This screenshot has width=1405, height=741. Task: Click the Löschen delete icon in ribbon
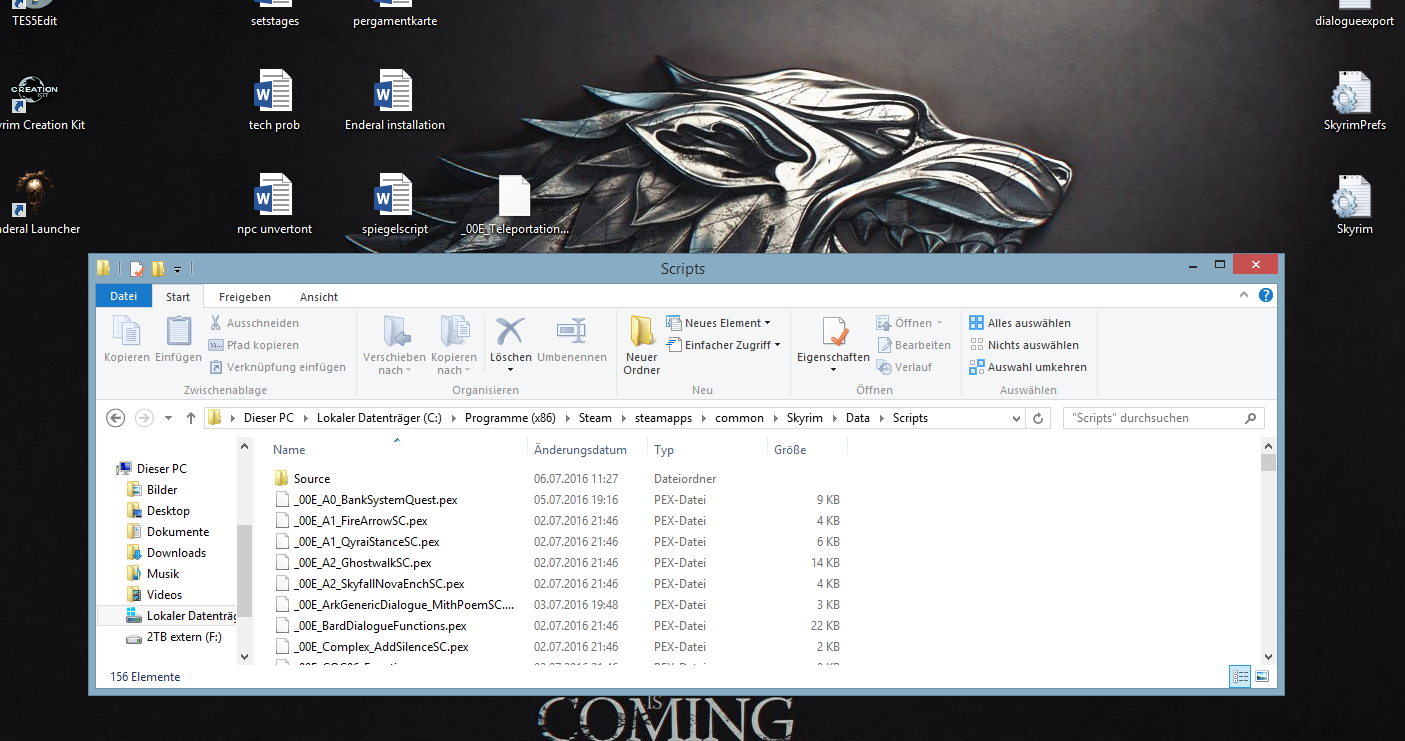coord(510,333)
